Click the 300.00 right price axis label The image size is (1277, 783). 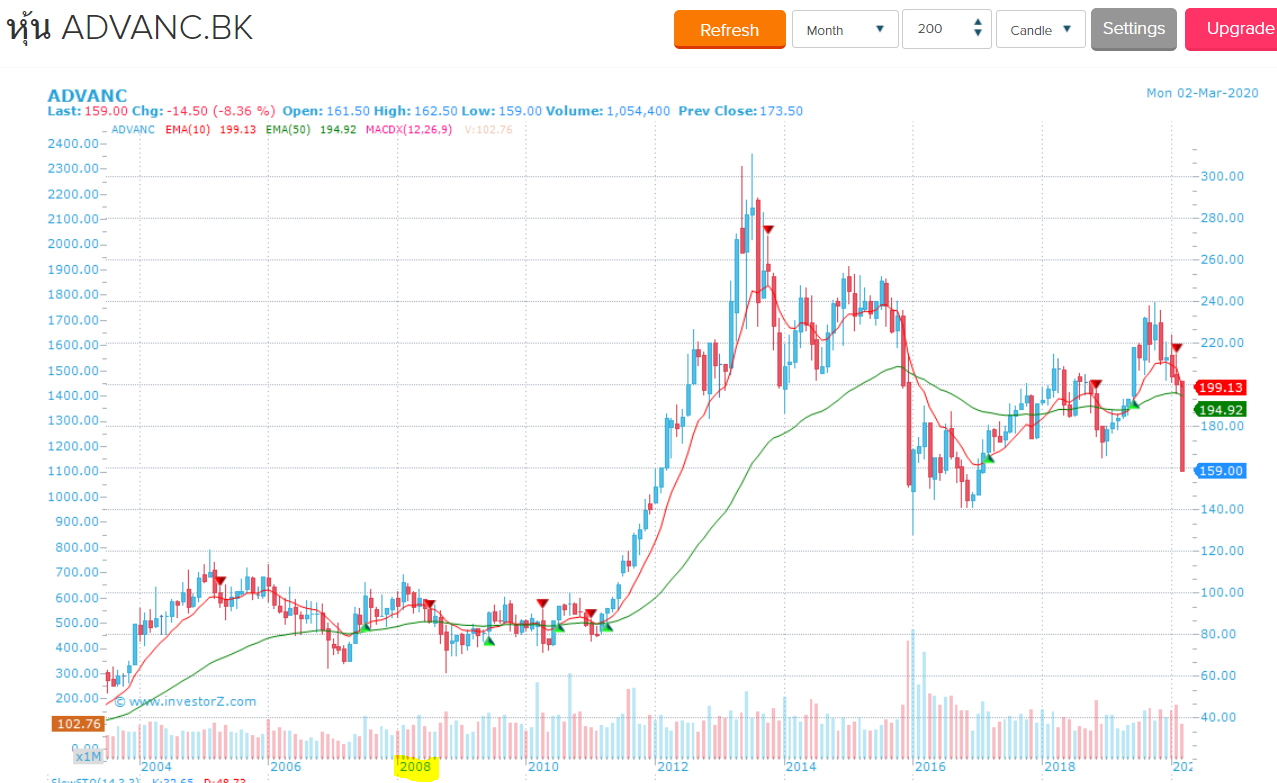click(x=1223, y=176)
